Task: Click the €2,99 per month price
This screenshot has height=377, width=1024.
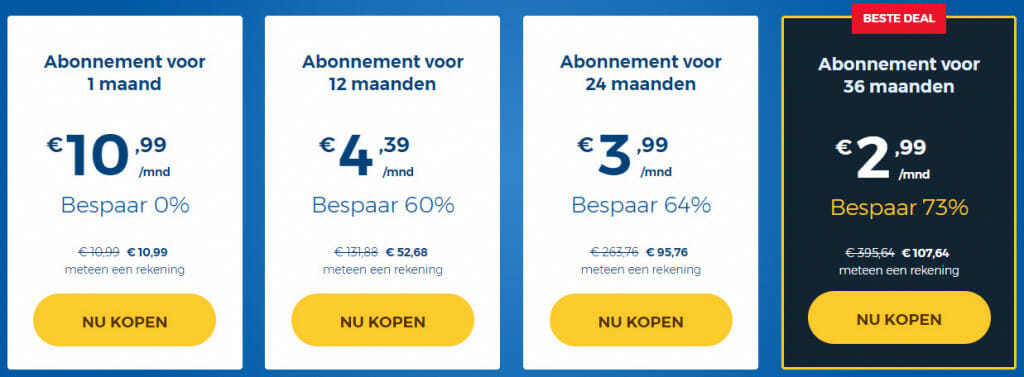Action: pyautogui.click(x=882, y=158)
